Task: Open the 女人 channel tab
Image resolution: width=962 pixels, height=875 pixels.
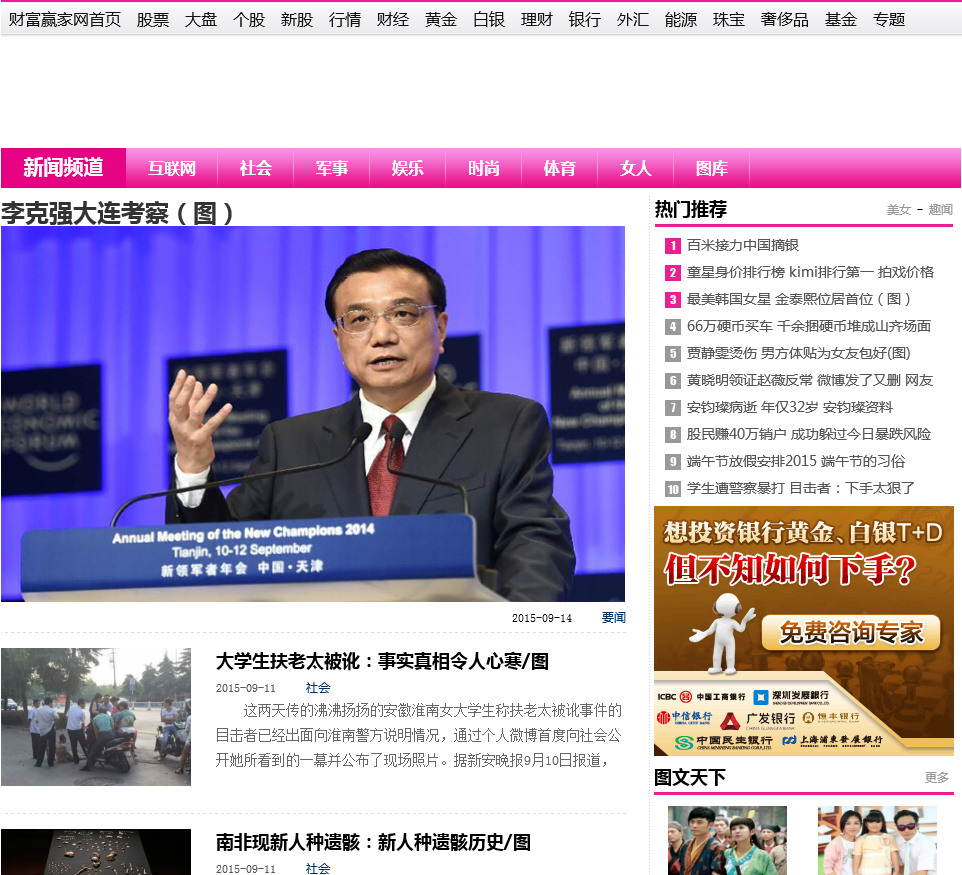Action: tap(636, 168)
